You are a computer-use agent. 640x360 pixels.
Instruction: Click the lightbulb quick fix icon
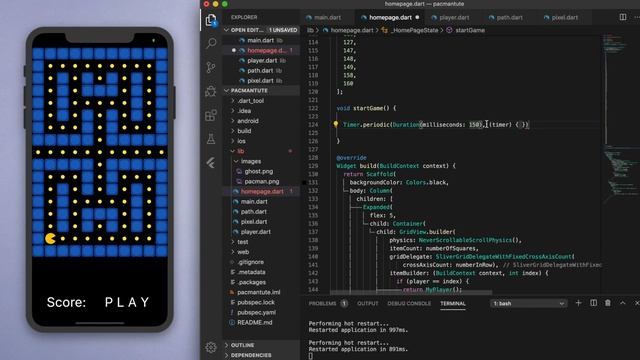[x=336, y=124]
